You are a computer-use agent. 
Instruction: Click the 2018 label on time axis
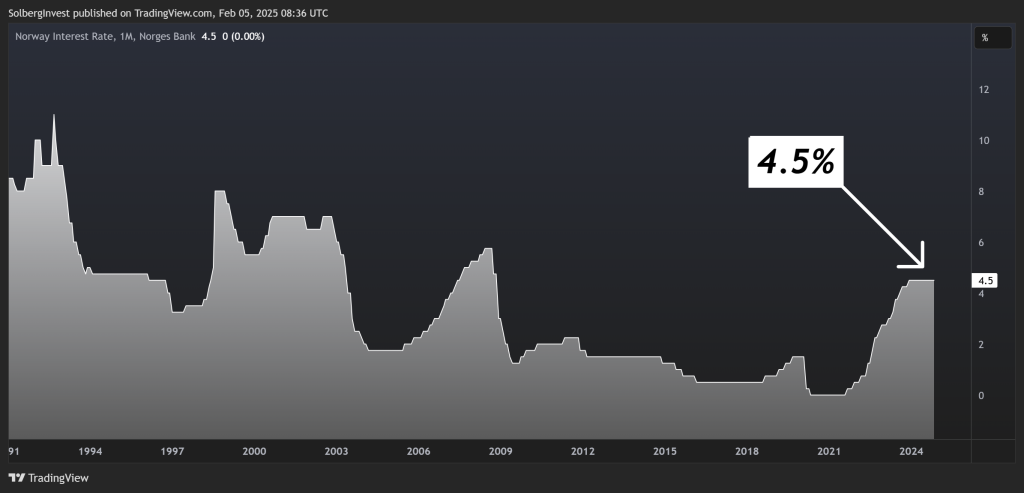(x=746, y=452)
